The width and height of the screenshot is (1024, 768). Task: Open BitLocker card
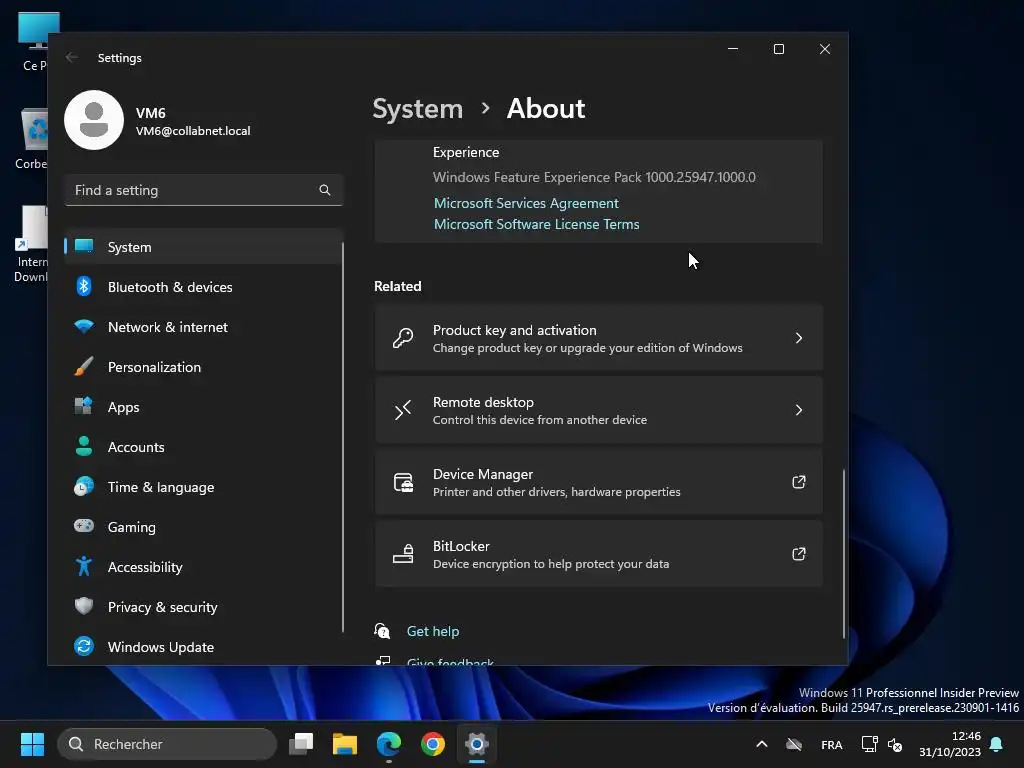point(598,554)
